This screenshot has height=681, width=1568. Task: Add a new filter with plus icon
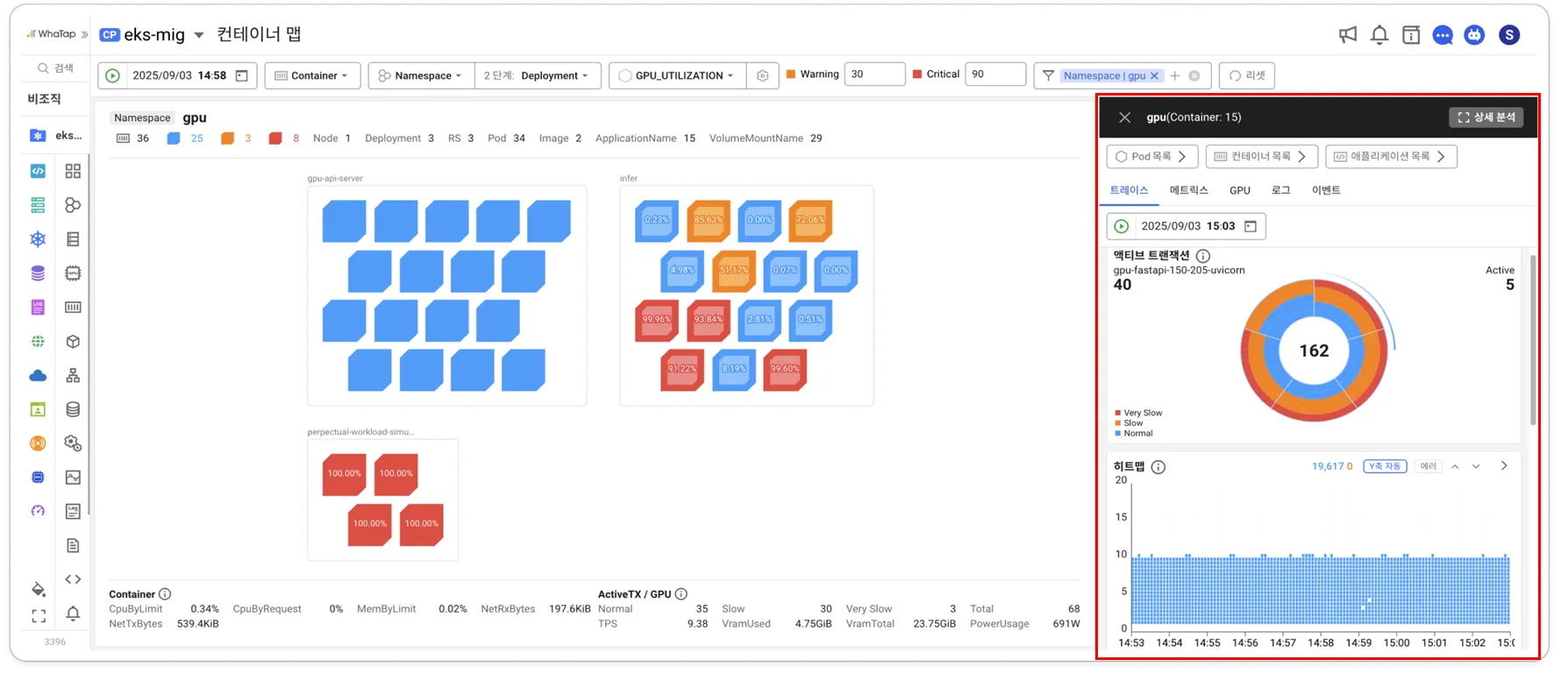(1175, 75)
